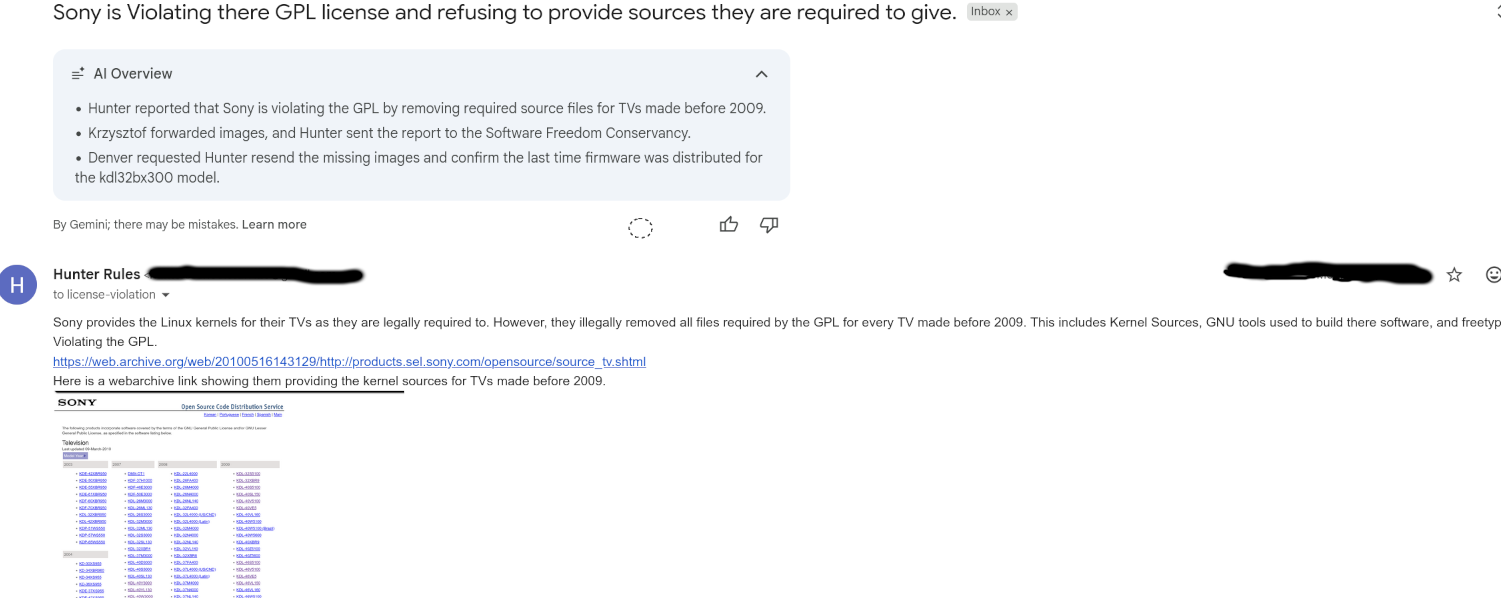Click the Model Year button in the image
Image resolution: width=1501 pixels, height=598 pixels.
click(x=75, y=455)
